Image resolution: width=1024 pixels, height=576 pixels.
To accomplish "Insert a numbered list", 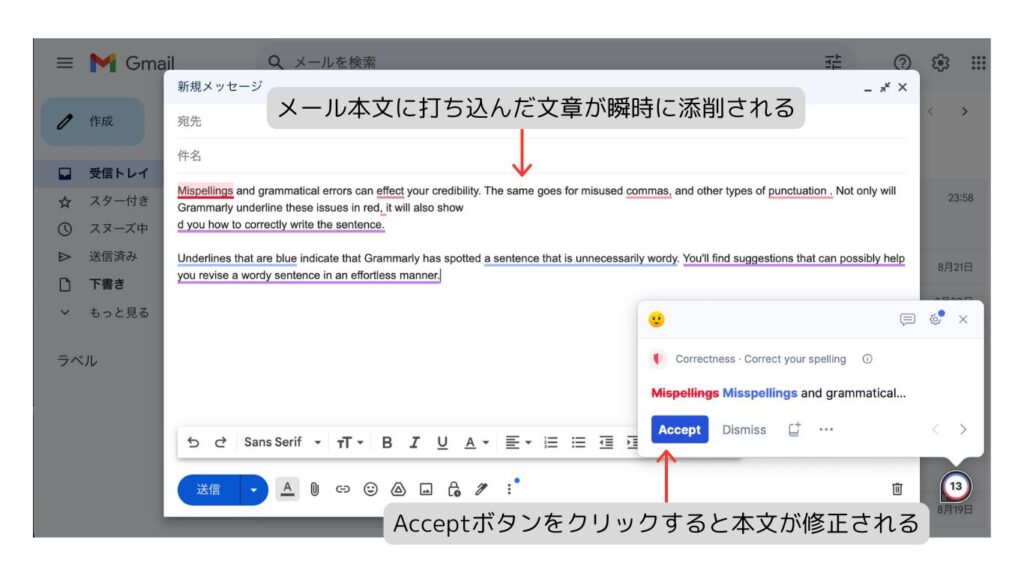I will pyautogui.click(x=551, y=442).
